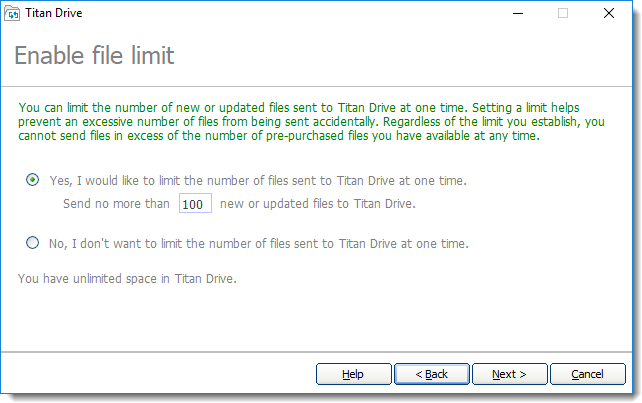Click the greyed-out maximize window button
This screenshot has width=642, height=403.
[562, 14]
